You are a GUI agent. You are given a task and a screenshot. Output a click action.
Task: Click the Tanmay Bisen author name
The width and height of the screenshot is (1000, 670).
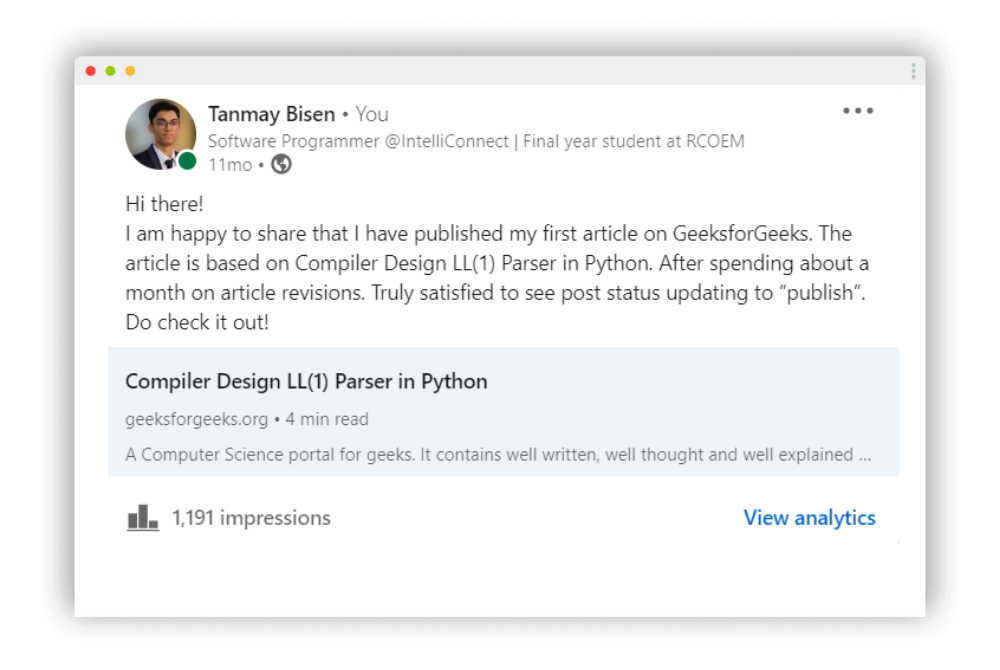(271, 114)
